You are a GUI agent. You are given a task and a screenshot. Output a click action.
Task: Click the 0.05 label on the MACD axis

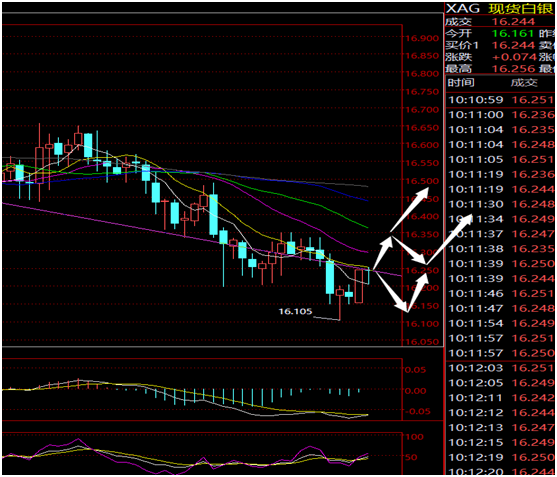(x=415, y=370)
